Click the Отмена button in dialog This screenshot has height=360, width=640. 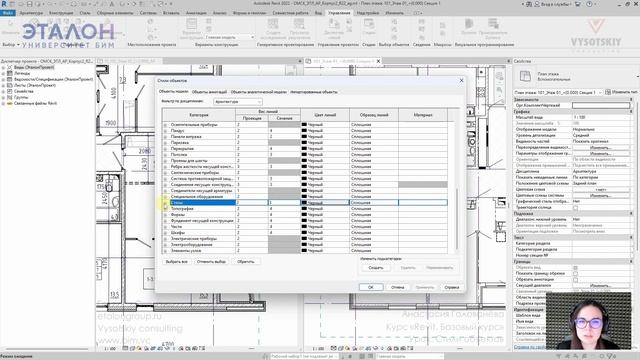398,287
